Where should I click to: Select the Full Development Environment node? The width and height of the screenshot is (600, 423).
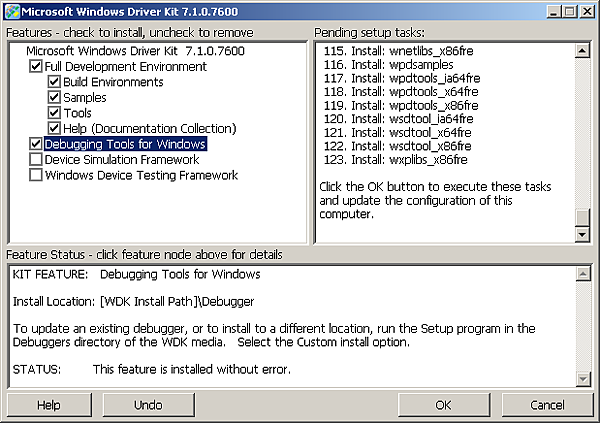pos(126,67)
